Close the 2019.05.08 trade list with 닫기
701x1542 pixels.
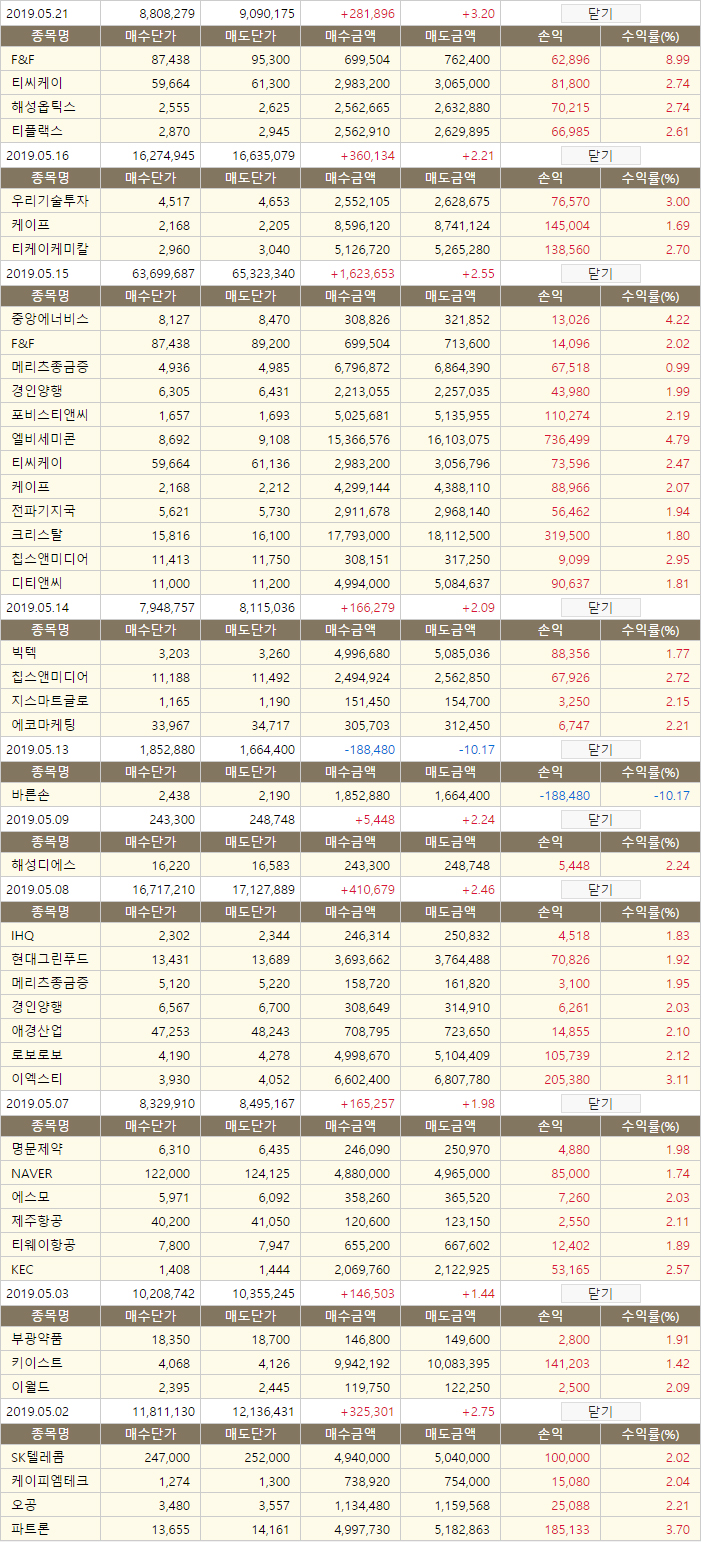pos(600,890)
